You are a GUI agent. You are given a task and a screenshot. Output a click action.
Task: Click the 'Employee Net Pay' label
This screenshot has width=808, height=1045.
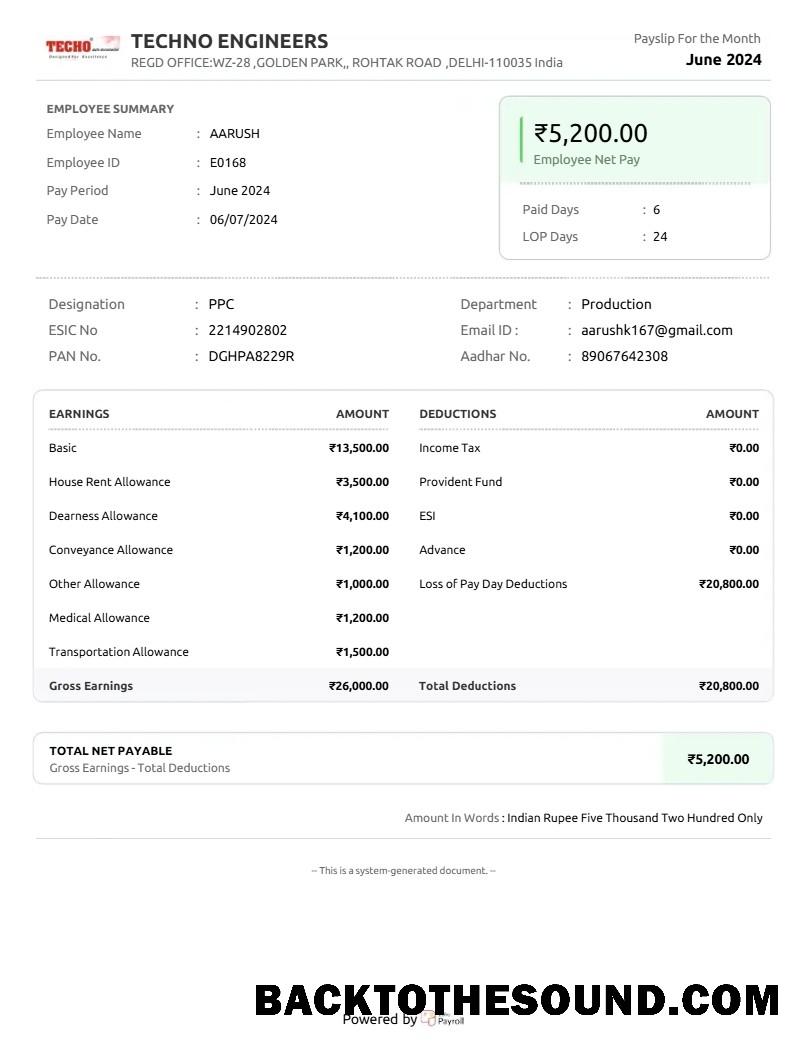coord(587,159)
